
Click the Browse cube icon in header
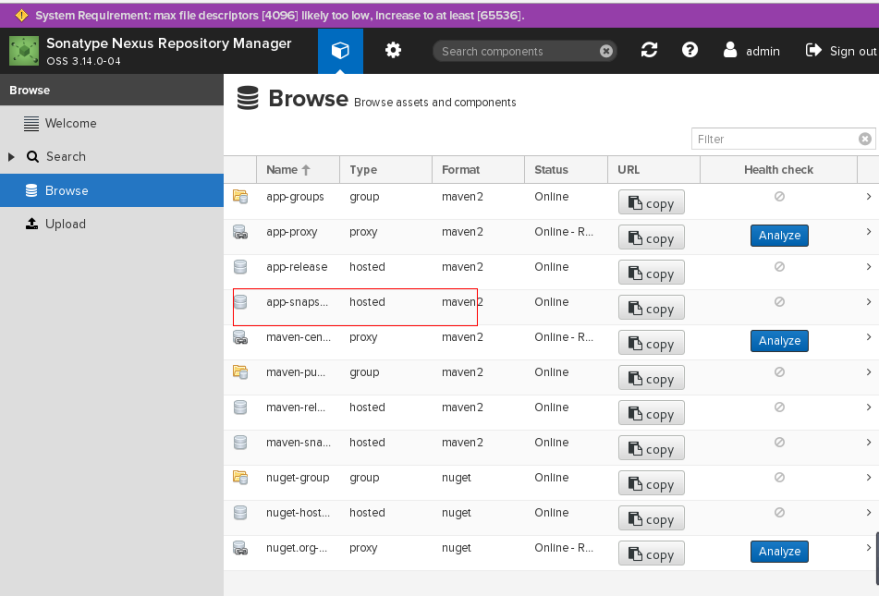tap(340, 51)
